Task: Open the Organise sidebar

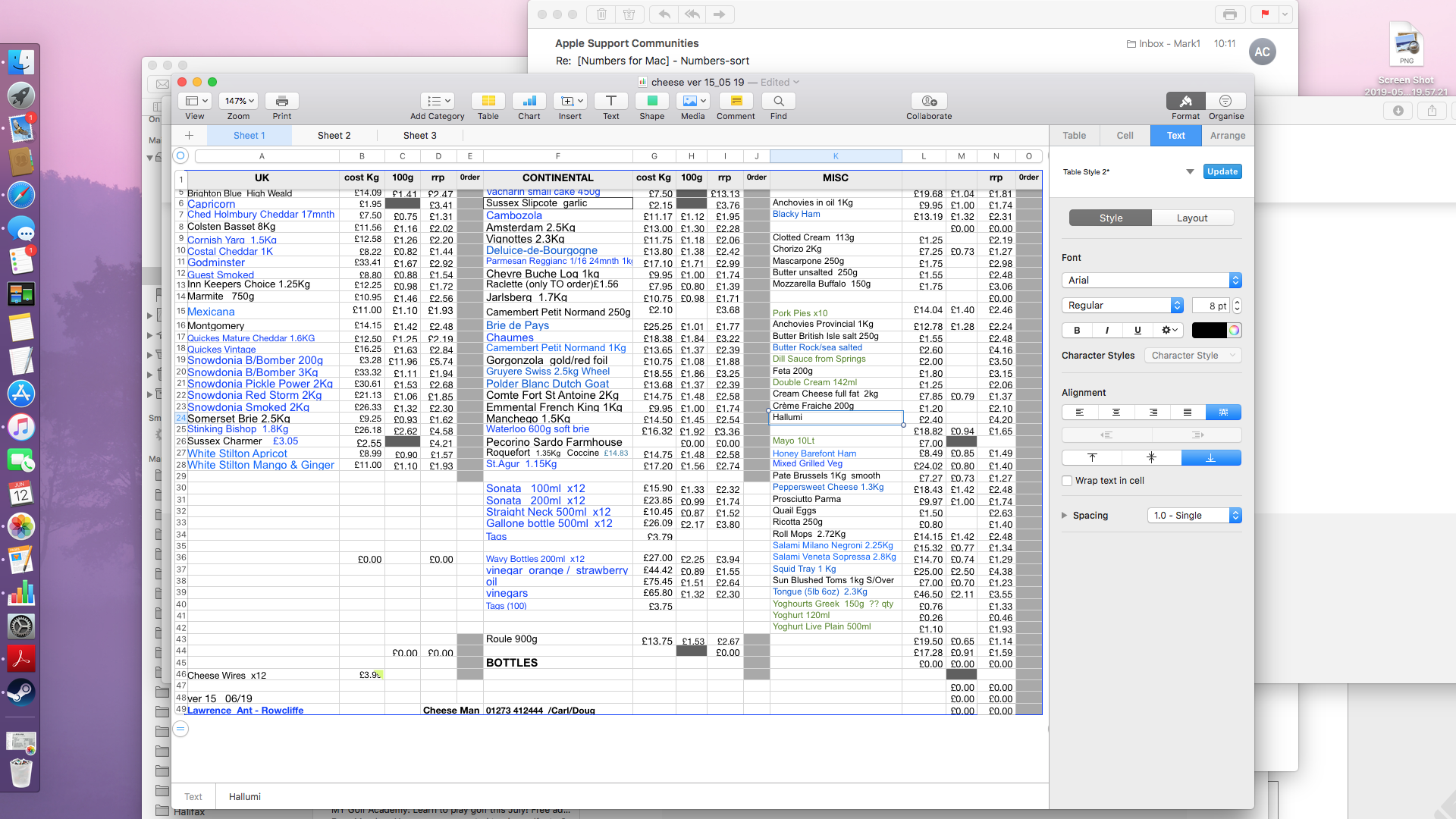Action: point(1225,101)
